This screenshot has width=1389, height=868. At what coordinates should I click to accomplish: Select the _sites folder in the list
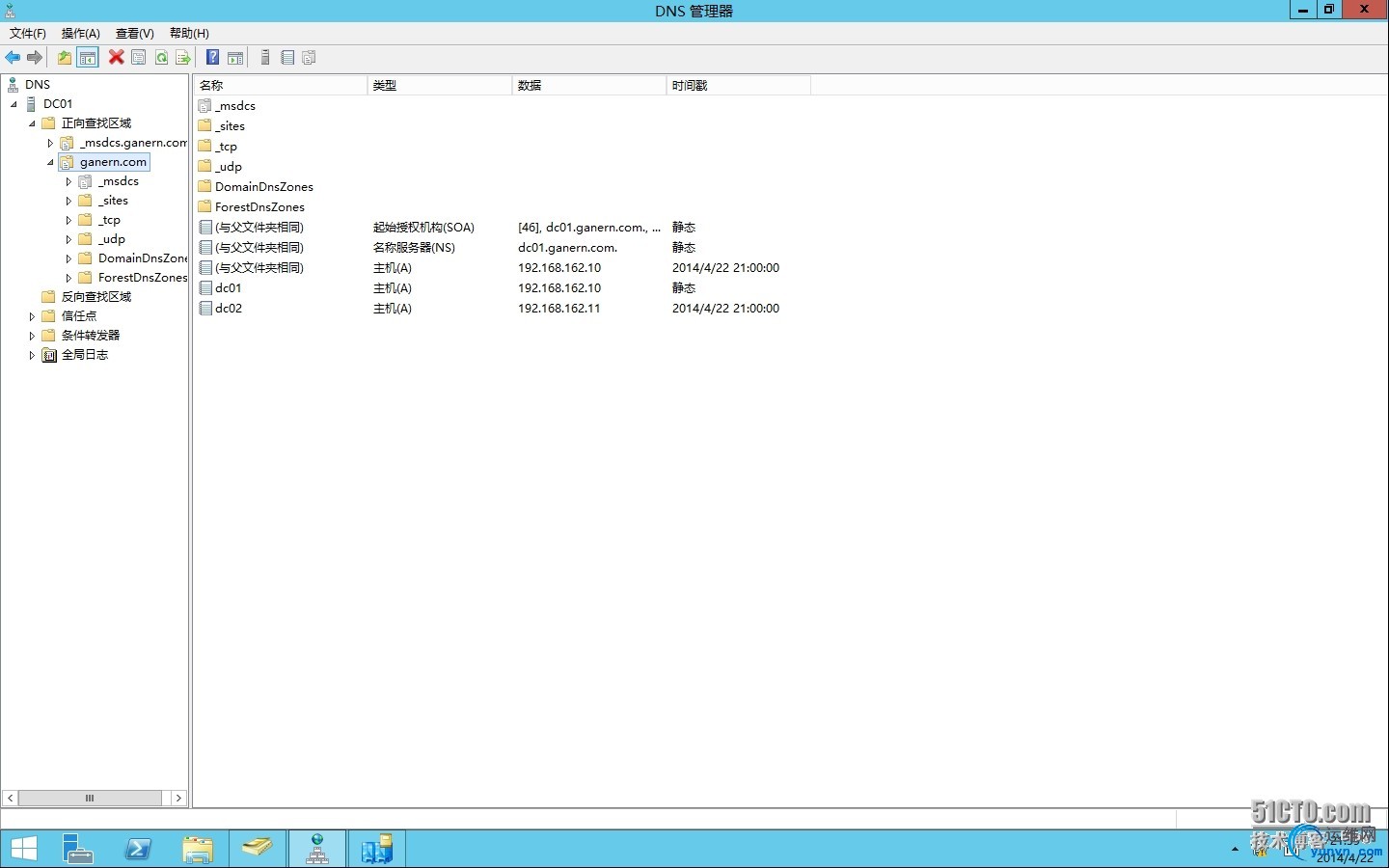click(231, 126)
